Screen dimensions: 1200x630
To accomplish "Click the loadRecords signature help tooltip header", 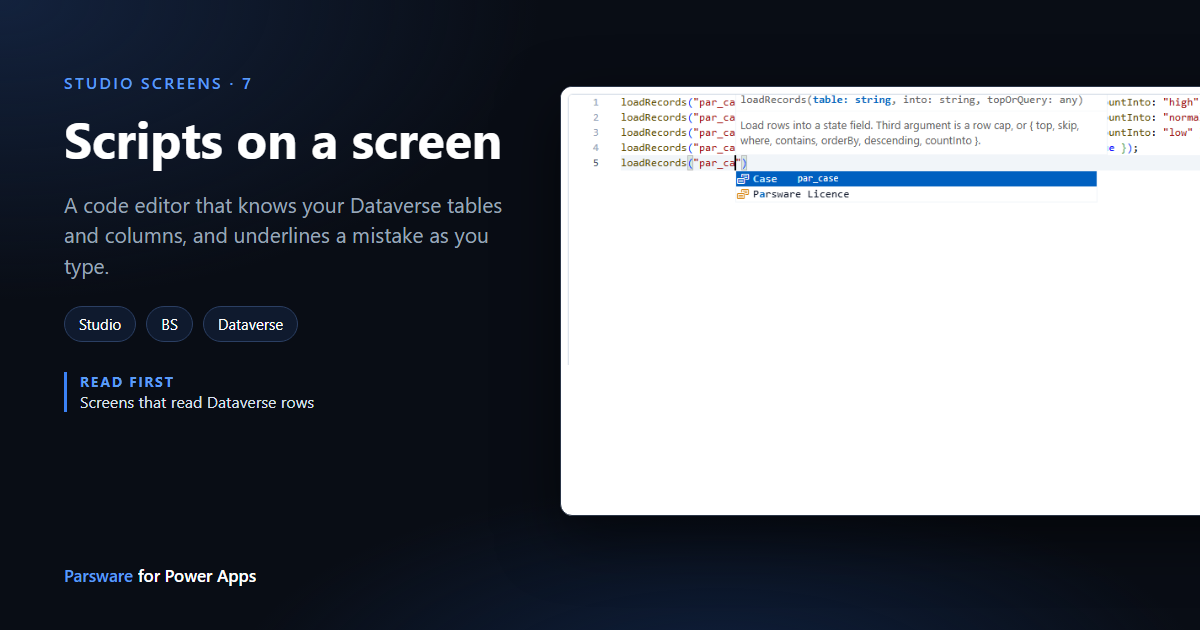I will coord(911,100).
